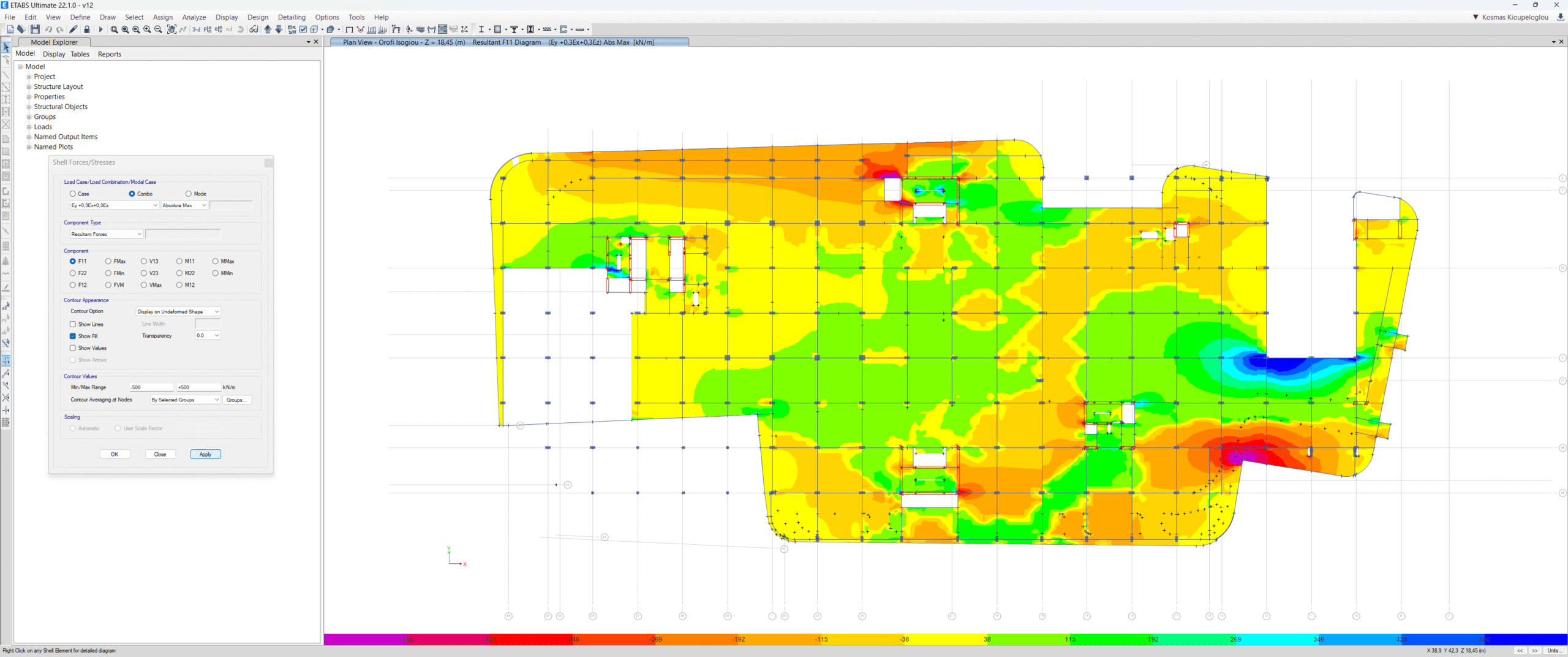This screenshot has height=657, width=1568.
Task: Switch to the Reports tab in Model Explorer
Action: point(109,54)
